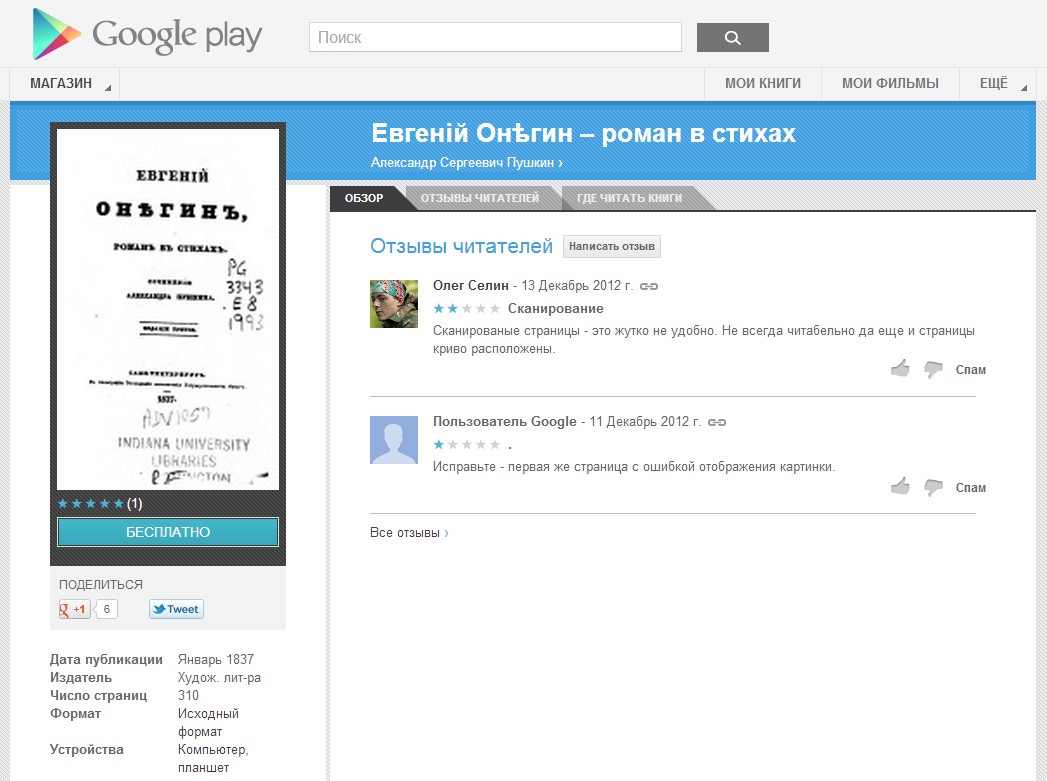The image size is (1047, 781).
Task: Click the Написать отзыв button
Action: tap(612, 246)
